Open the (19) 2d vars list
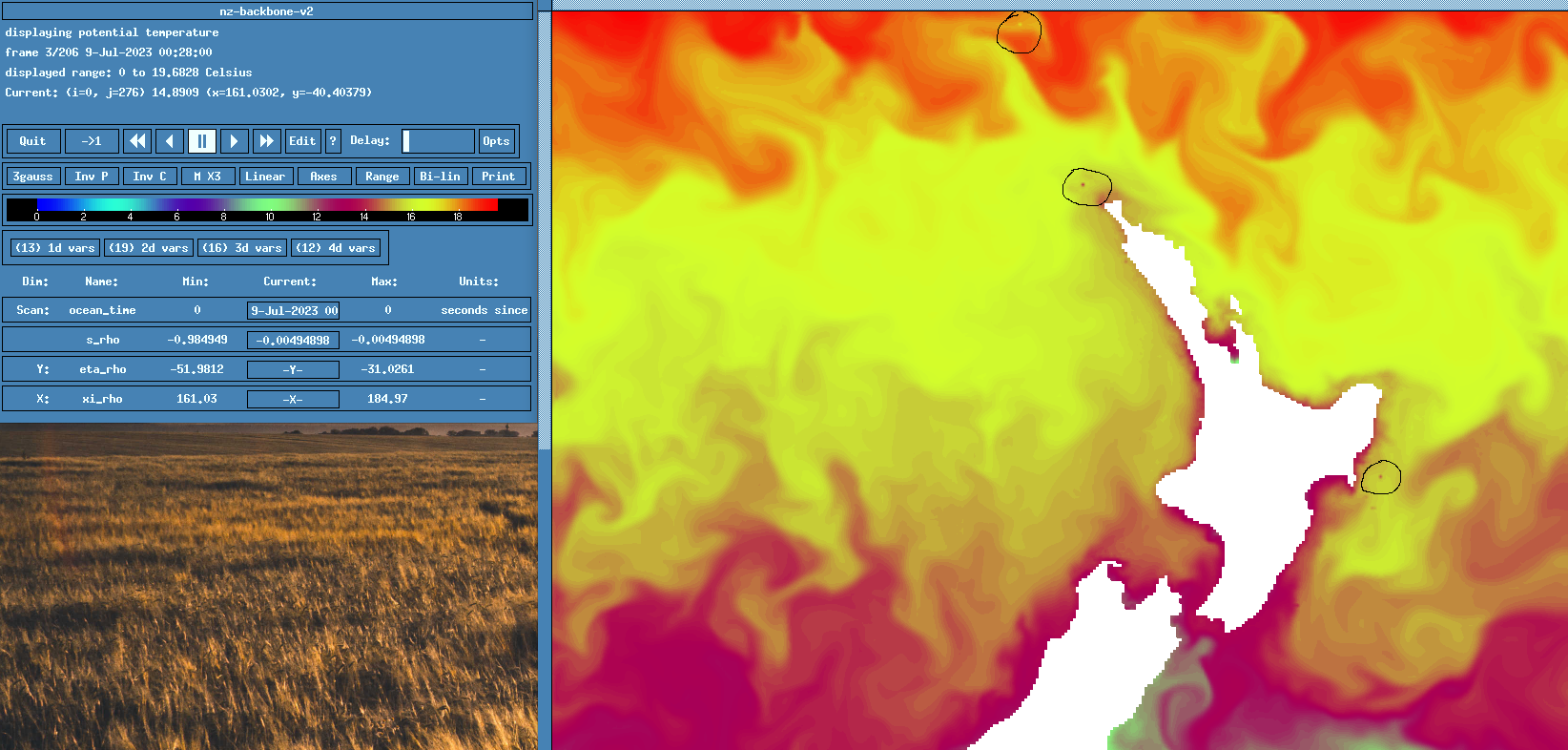 [148, 248]
